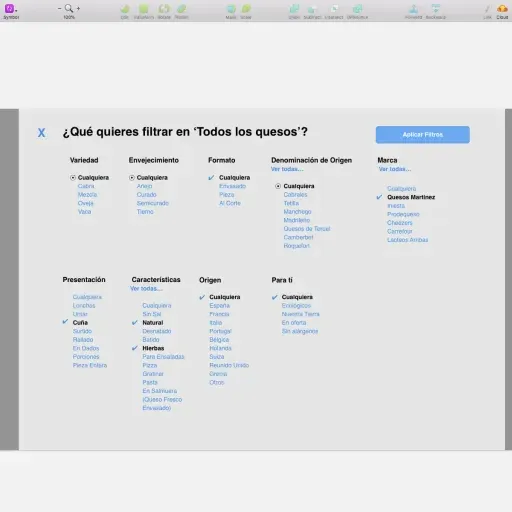Screen dimensions: 512x512
Task: Click the Link toolbar icon
Action: point(487,9)
